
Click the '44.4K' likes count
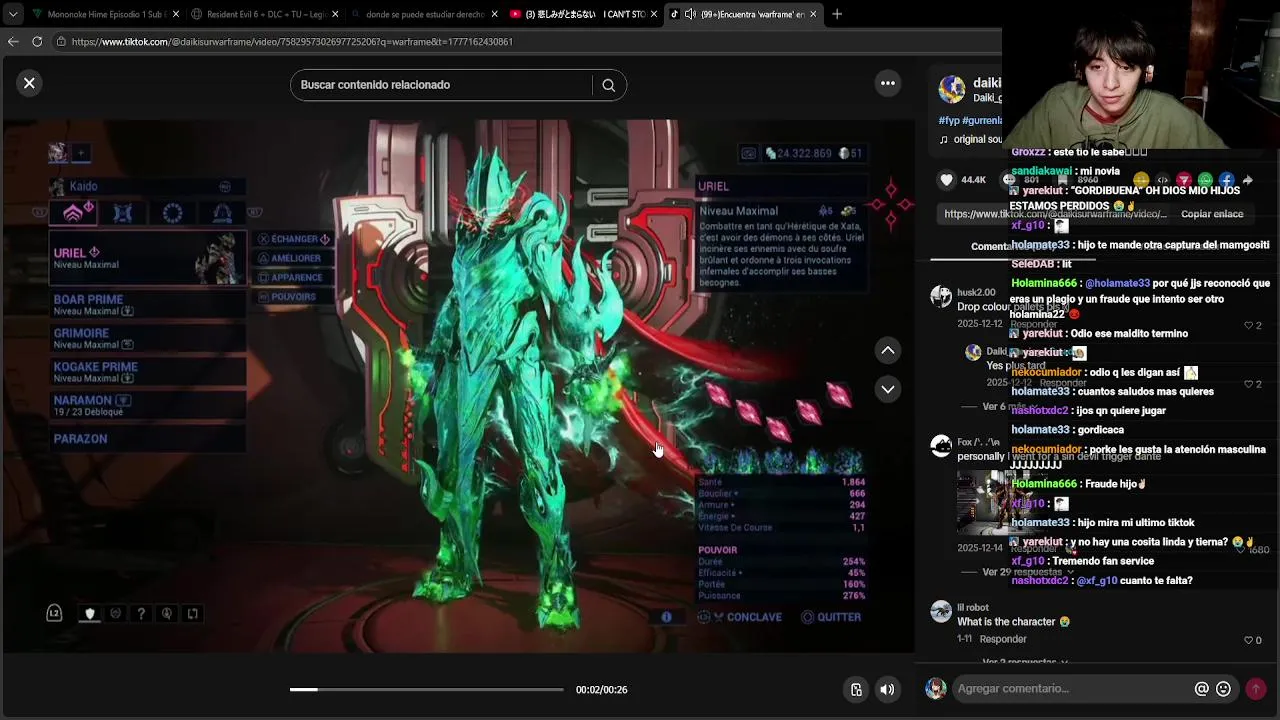(x=973, y=180)
